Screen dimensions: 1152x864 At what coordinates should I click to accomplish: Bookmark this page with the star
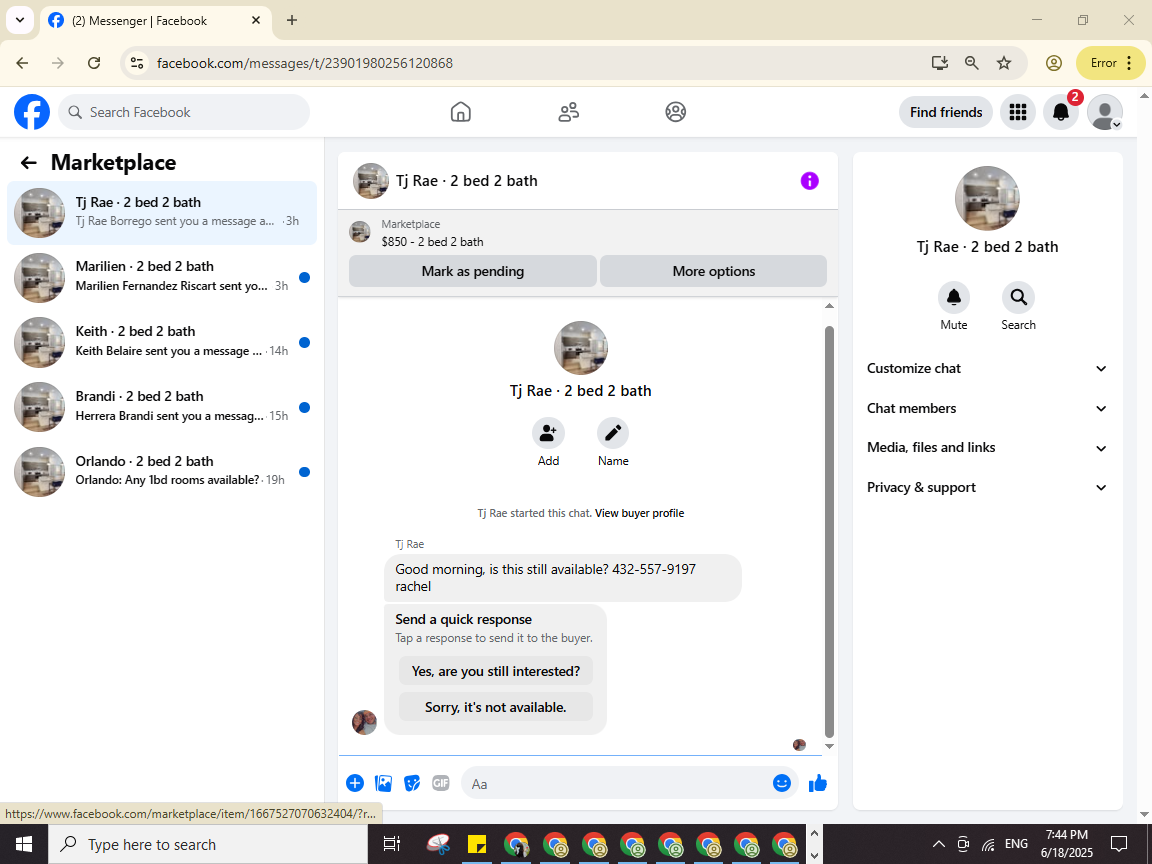(x=1004, y=63)
